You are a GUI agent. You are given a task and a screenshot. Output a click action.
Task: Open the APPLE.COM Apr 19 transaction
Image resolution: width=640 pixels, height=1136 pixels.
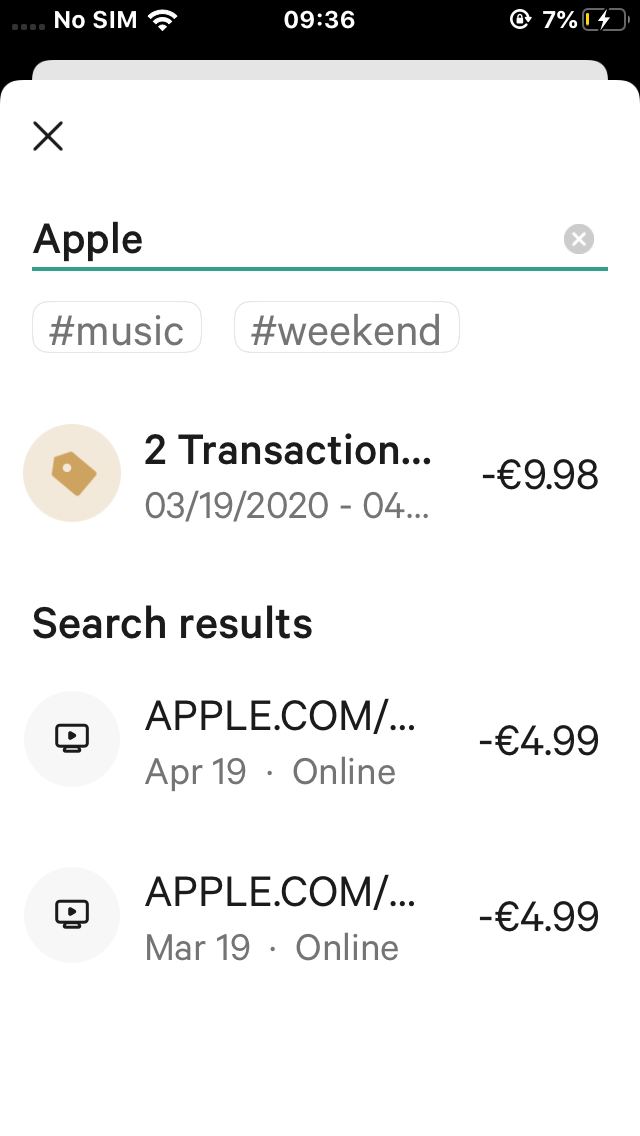coord(282,716)
